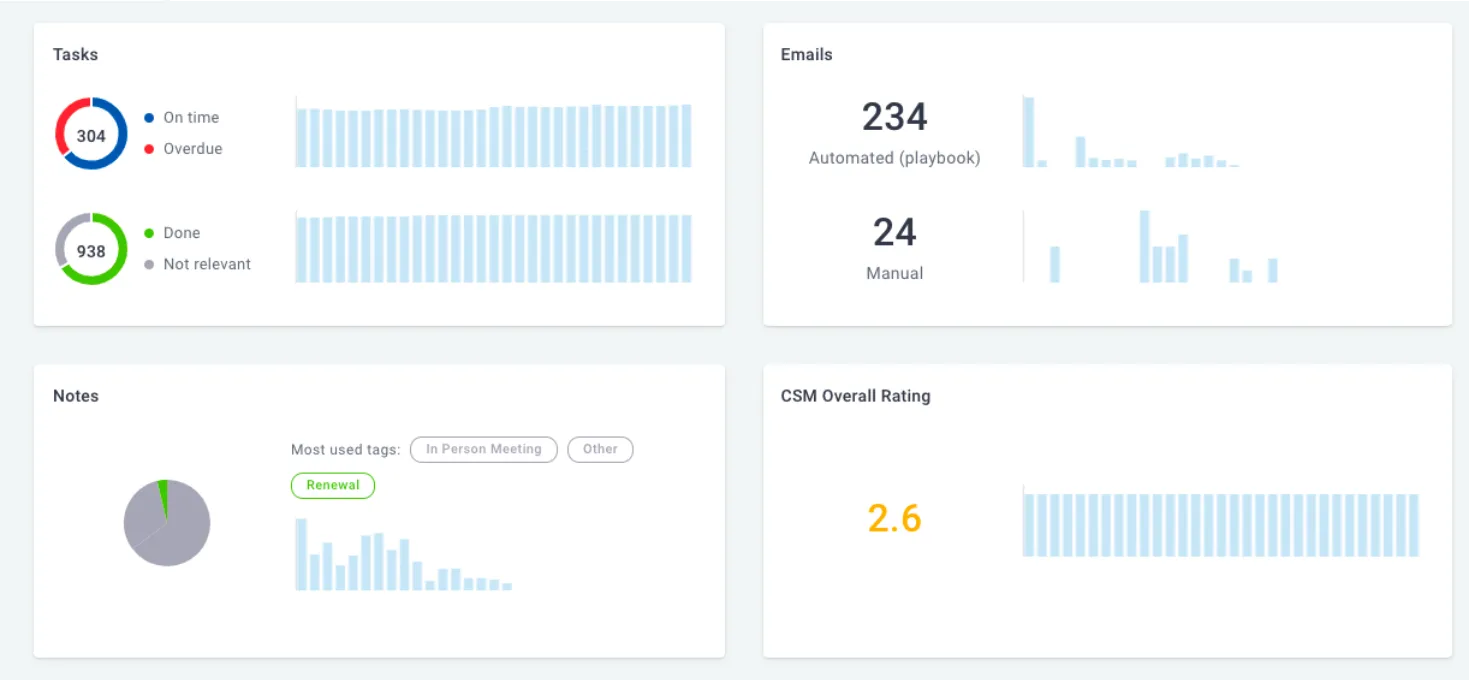
Task: Select the On time legend entry
Action: 181,117
